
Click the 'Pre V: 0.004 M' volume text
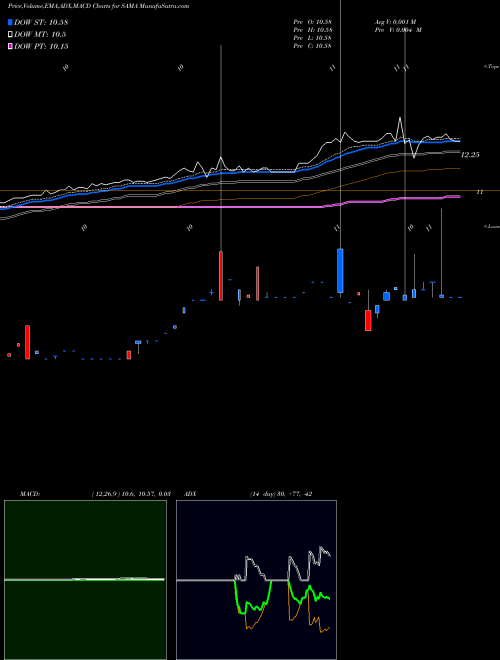(x=398, y=30)
